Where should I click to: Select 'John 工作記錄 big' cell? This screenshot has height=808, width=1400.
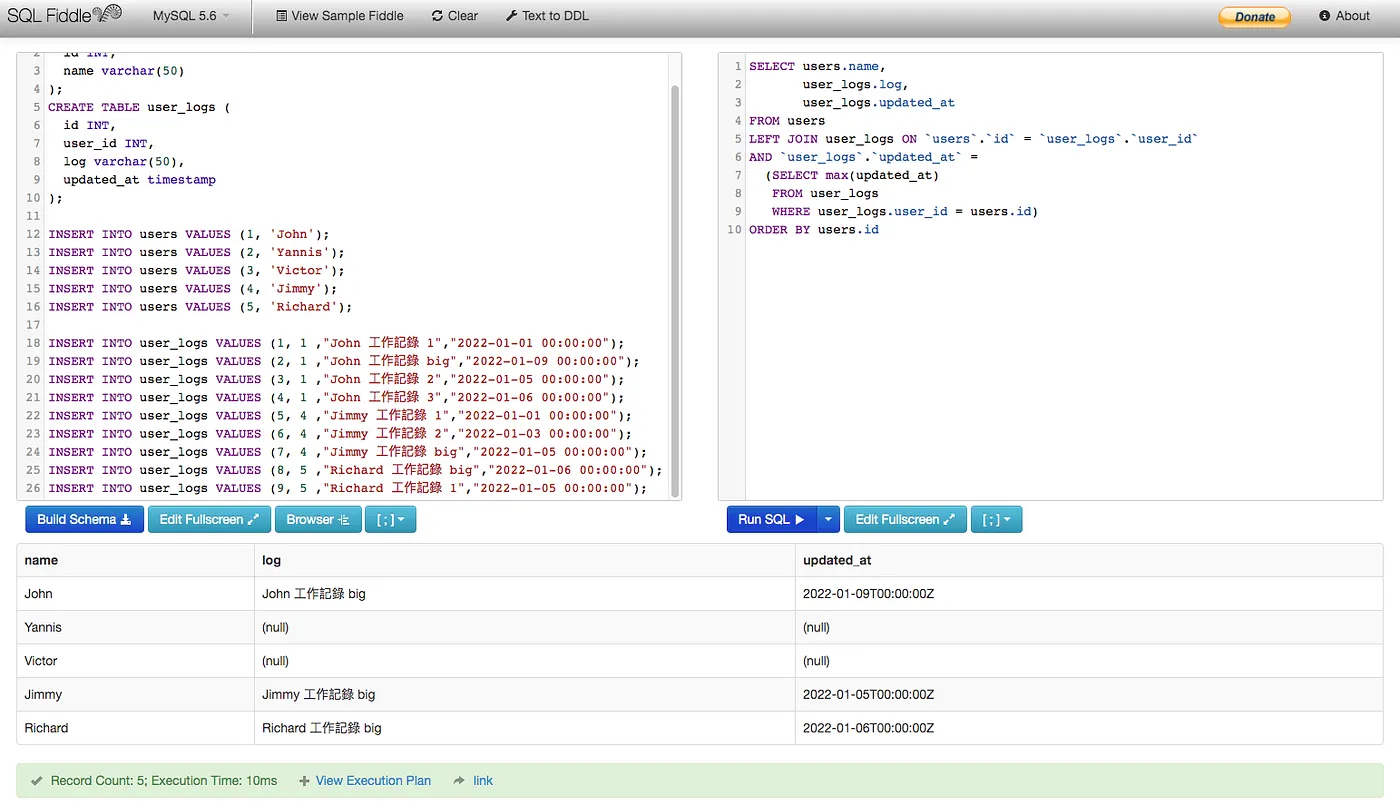tap(525, 594)
